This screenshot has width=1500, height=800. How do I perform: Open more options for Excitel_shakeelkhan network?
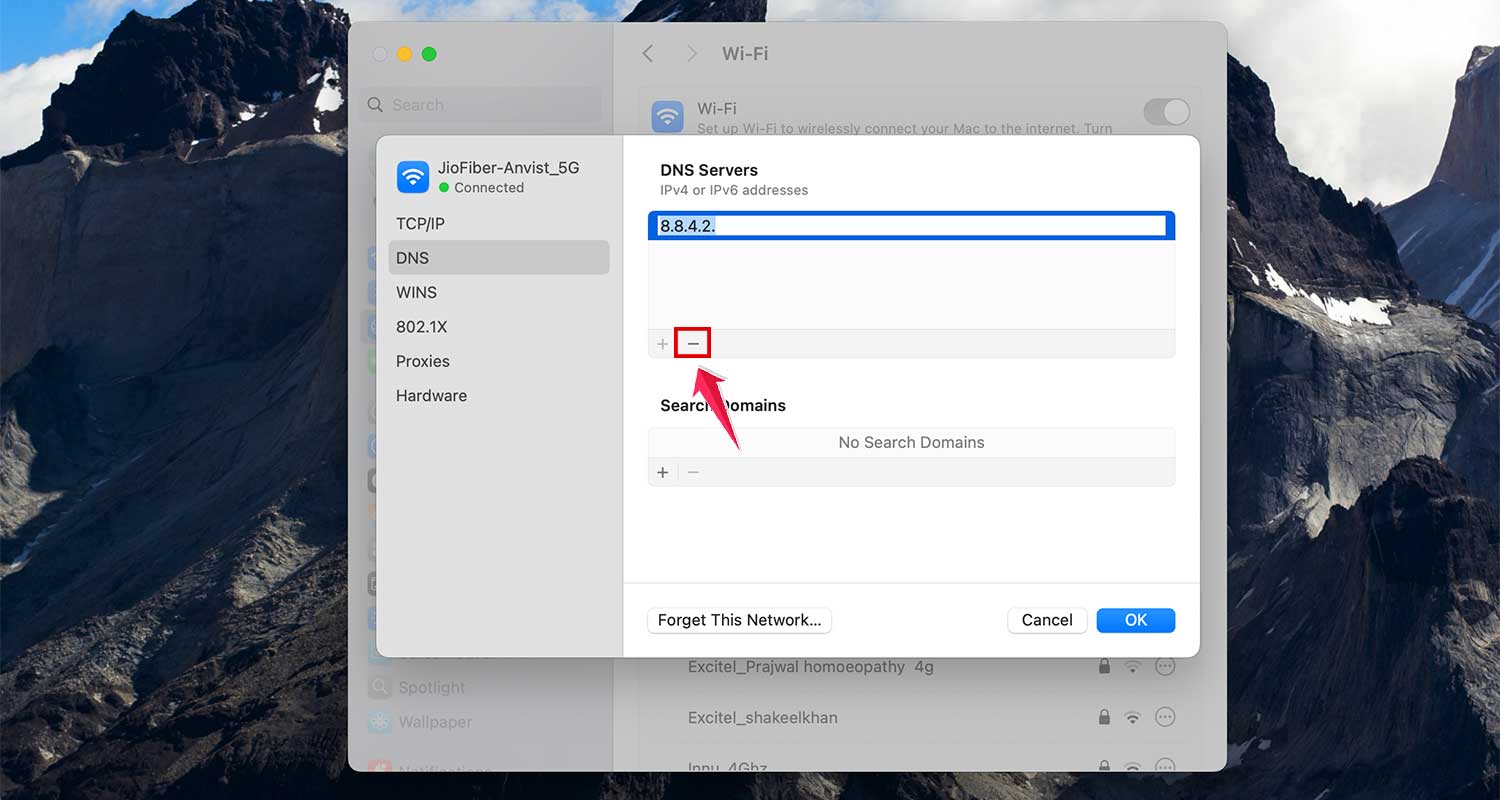pos(1165,717)
